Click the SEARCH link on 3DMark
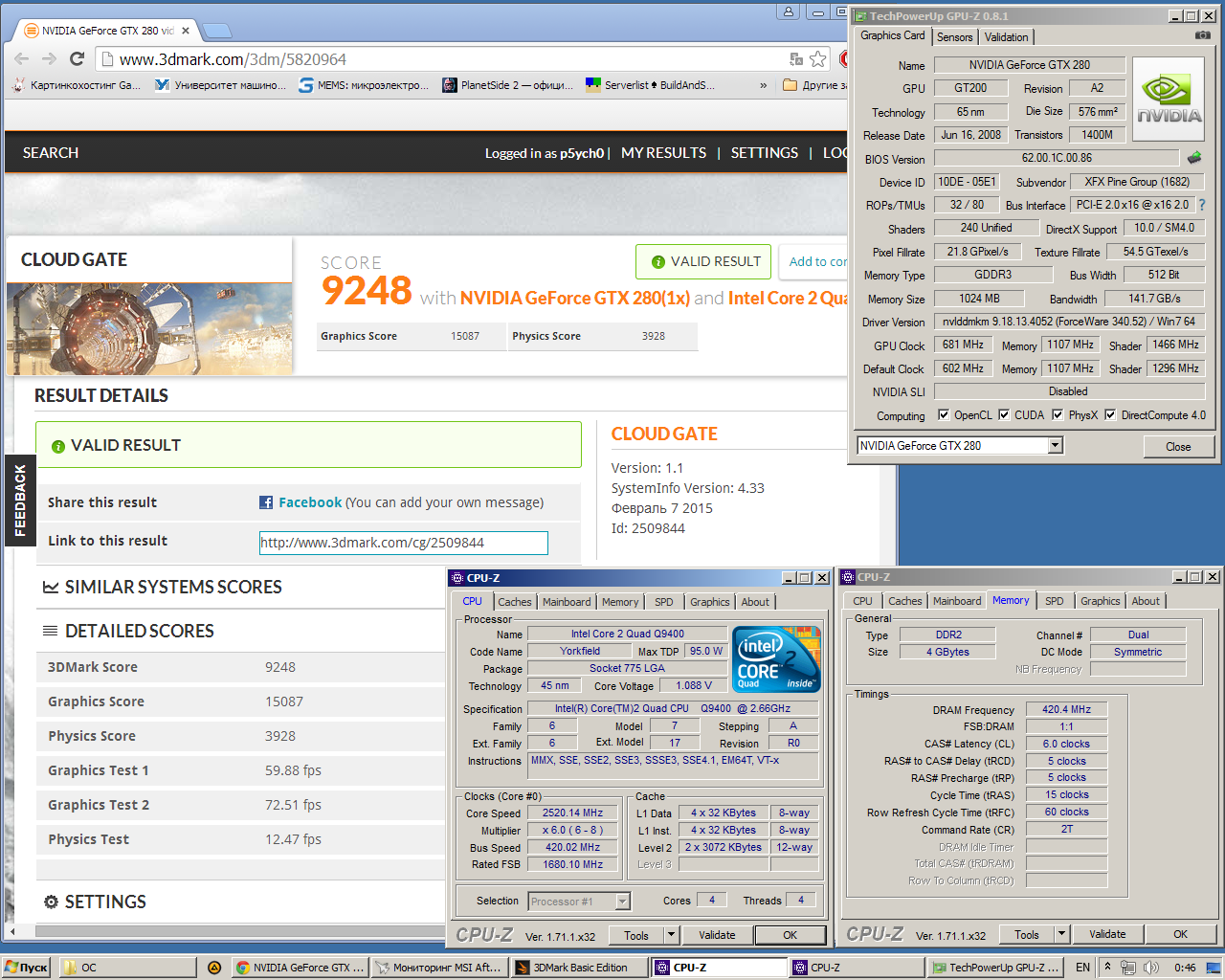The width and height of the screenshot is (1225, 980). (x=51, y=153)
